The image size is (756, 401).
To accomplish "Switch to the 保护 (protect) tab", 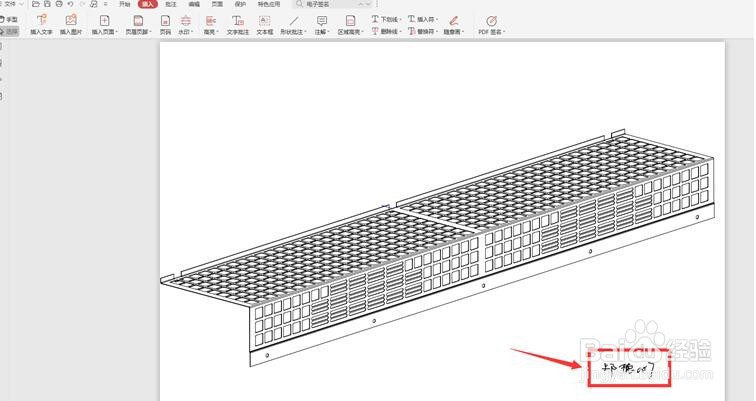I will pos(240,4).
